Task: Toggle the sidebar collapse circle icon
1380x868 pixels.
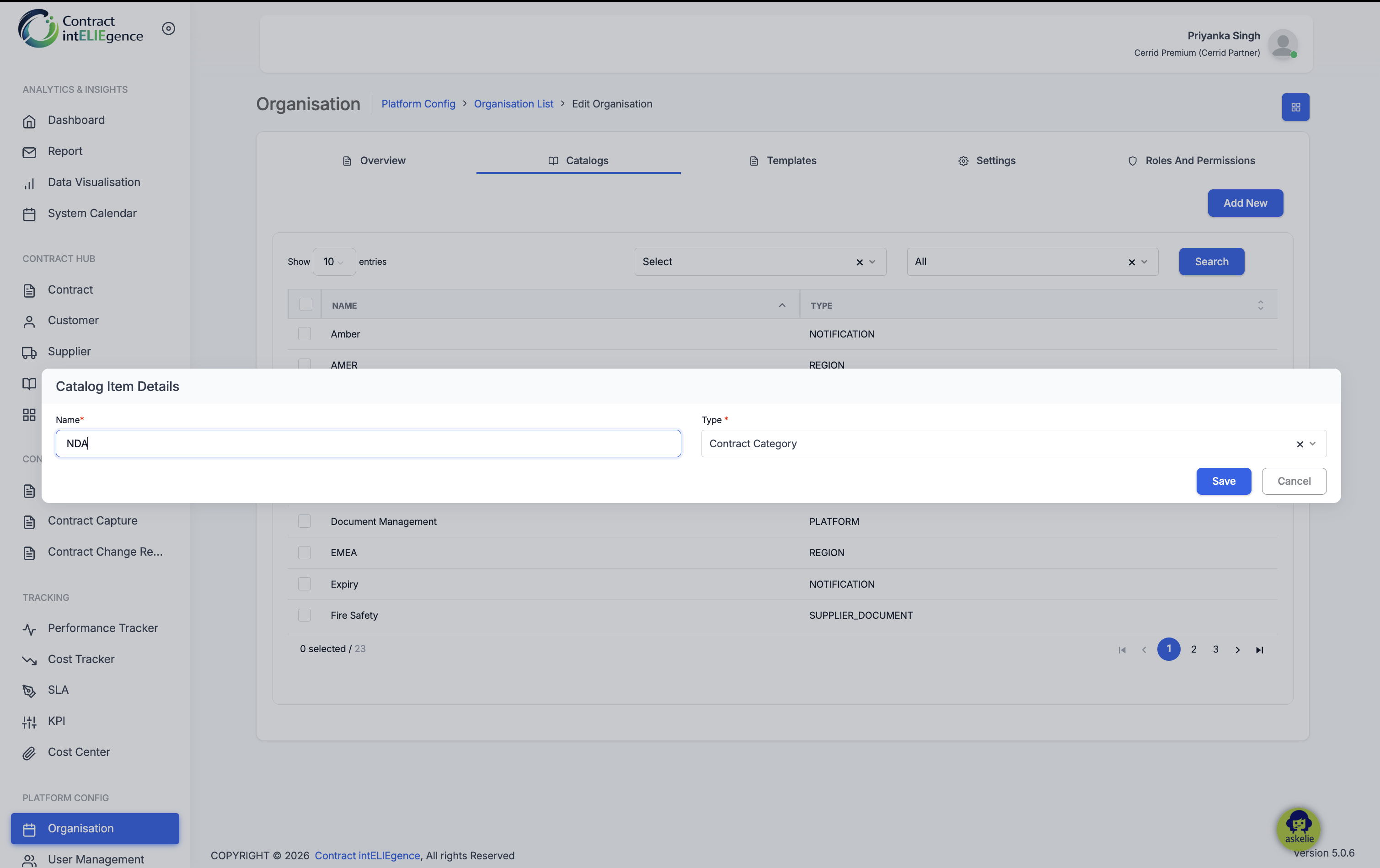Action: click(x=168, y=28)
